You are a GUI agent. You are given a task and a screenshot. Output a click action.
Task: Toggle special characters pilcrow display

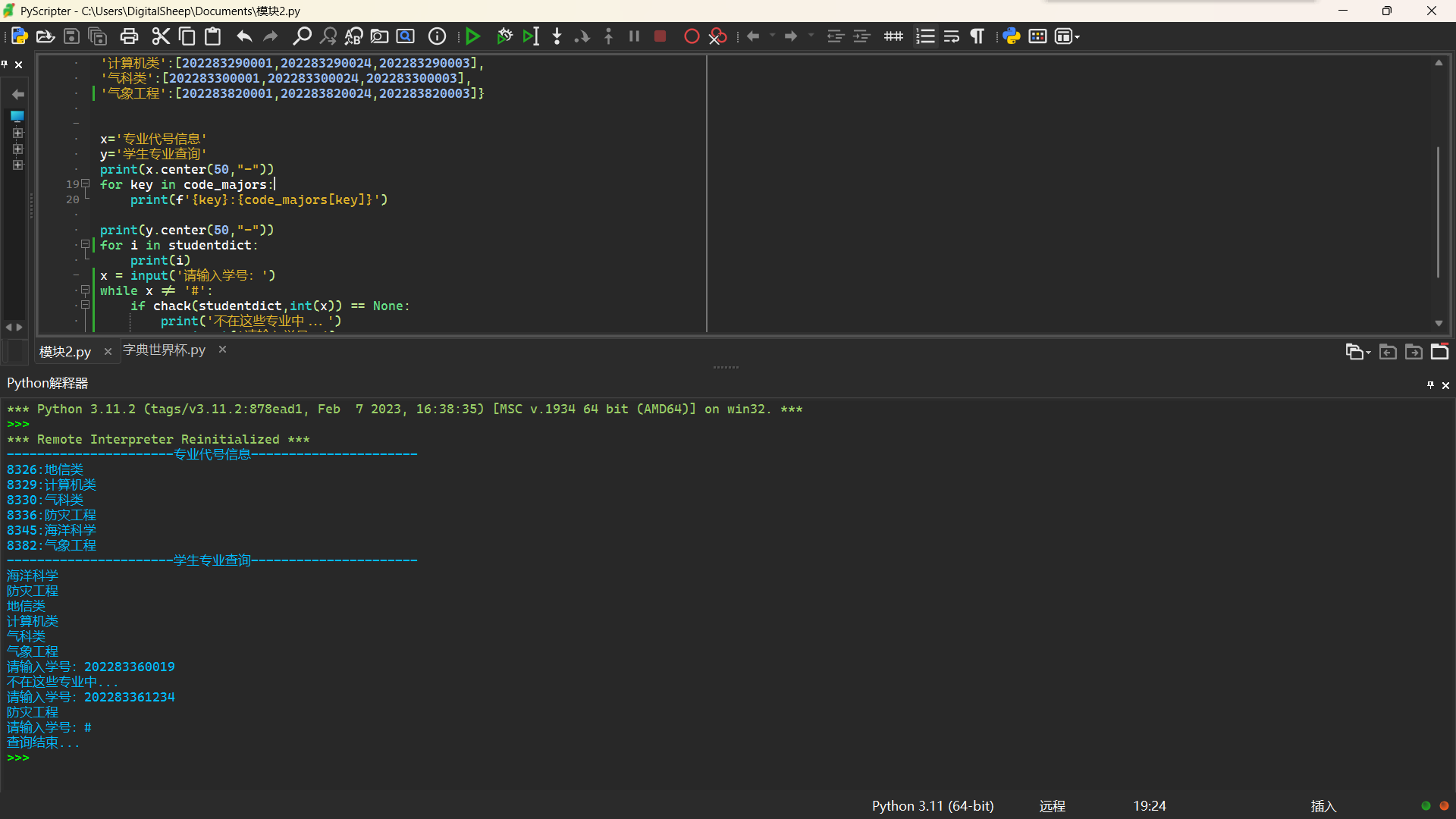tap(977, 36)
